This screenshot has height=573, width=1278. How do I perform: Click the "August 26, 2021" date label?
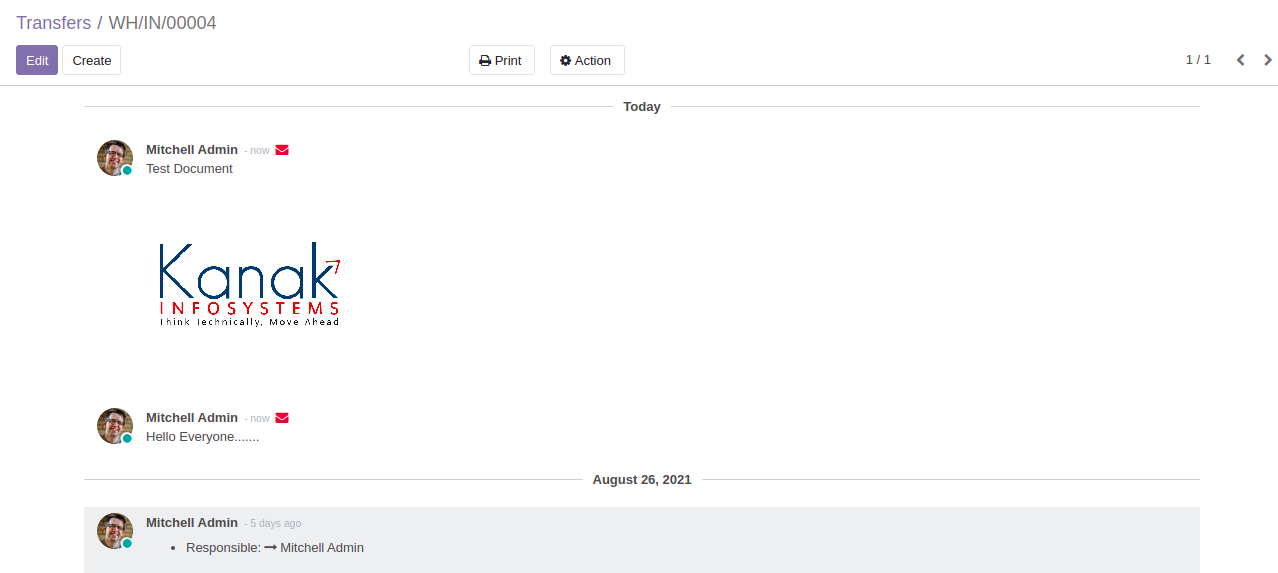(642, 480)
